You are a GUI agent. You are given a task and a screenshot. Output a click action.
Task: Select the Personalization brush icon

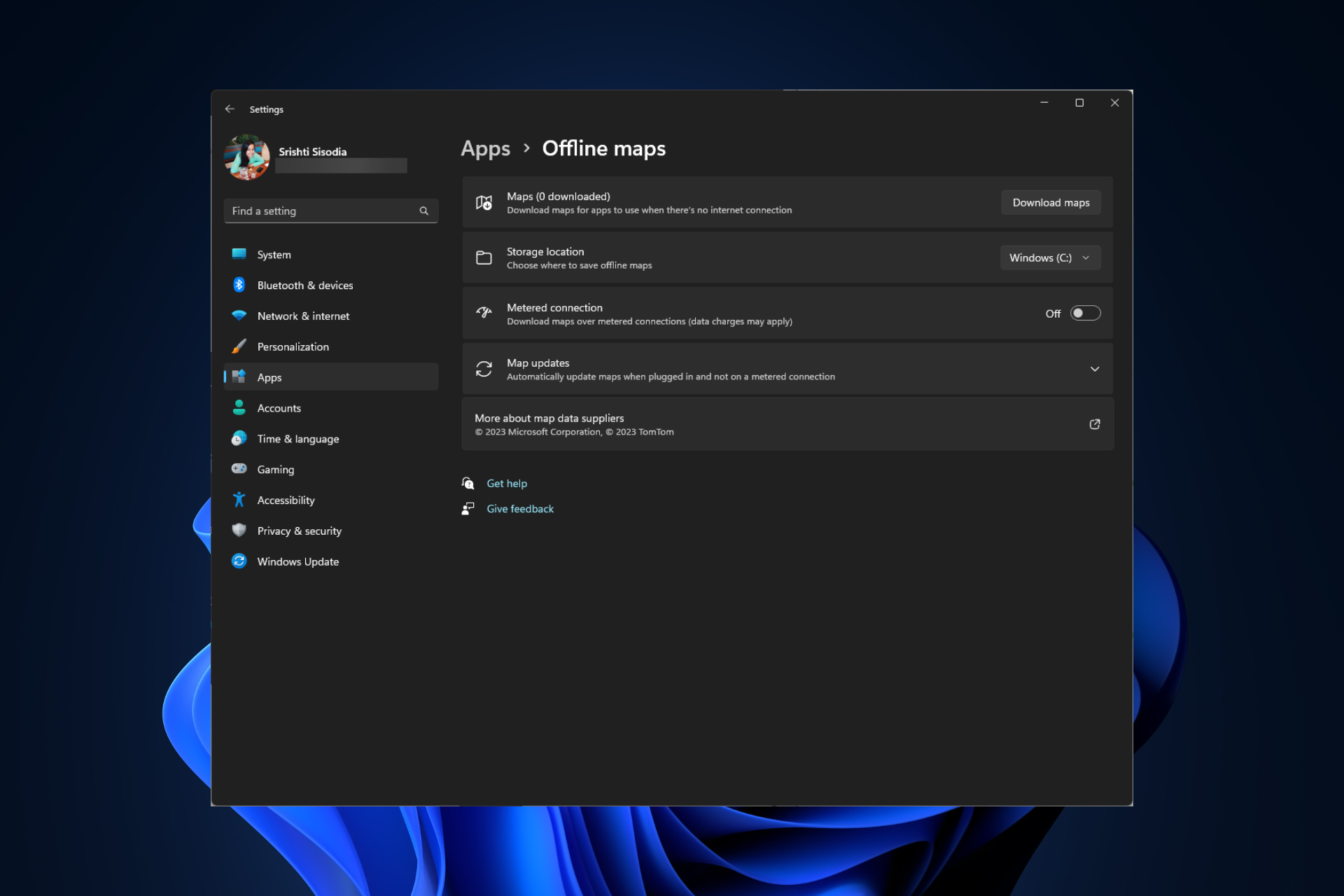click(x=239, y=346)
